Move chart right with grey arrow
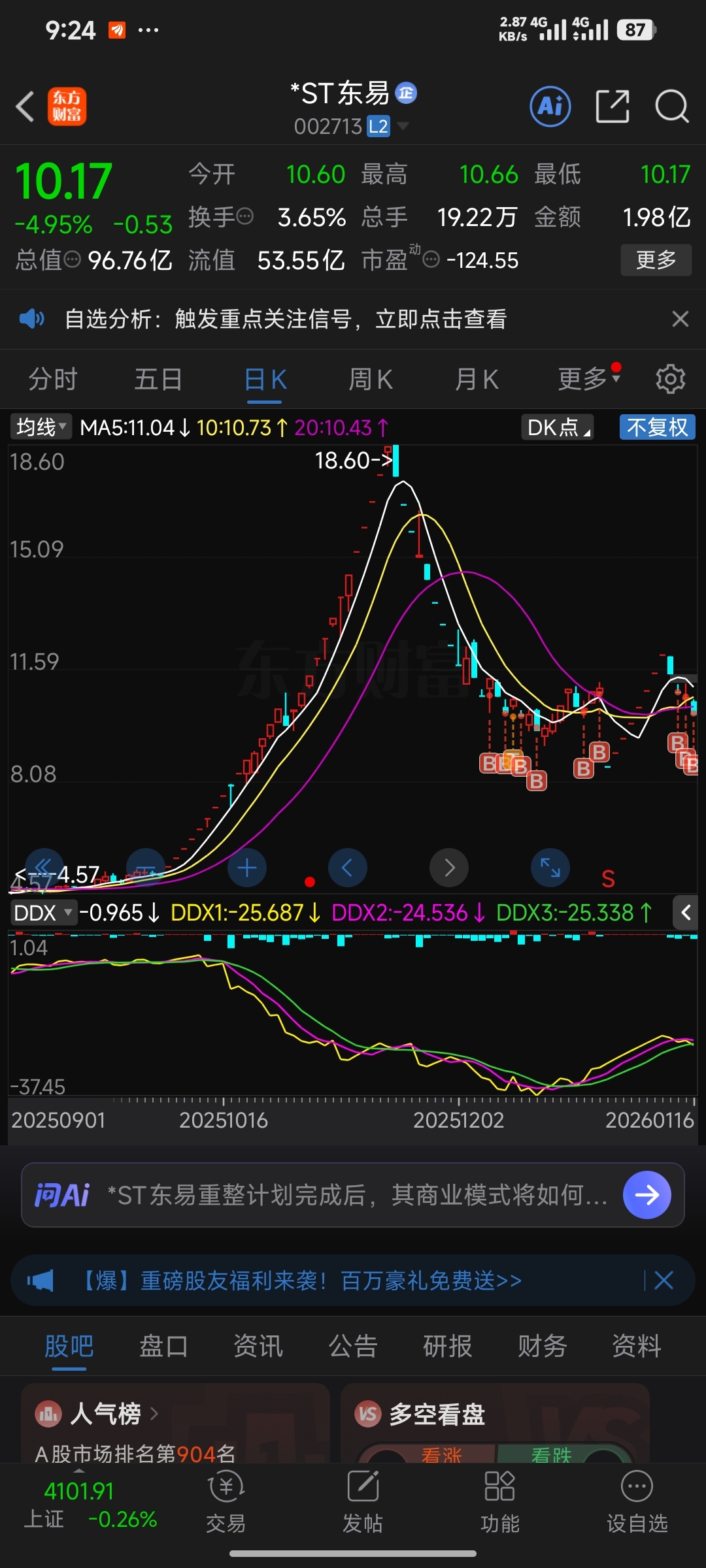 (x=449, y=868)
